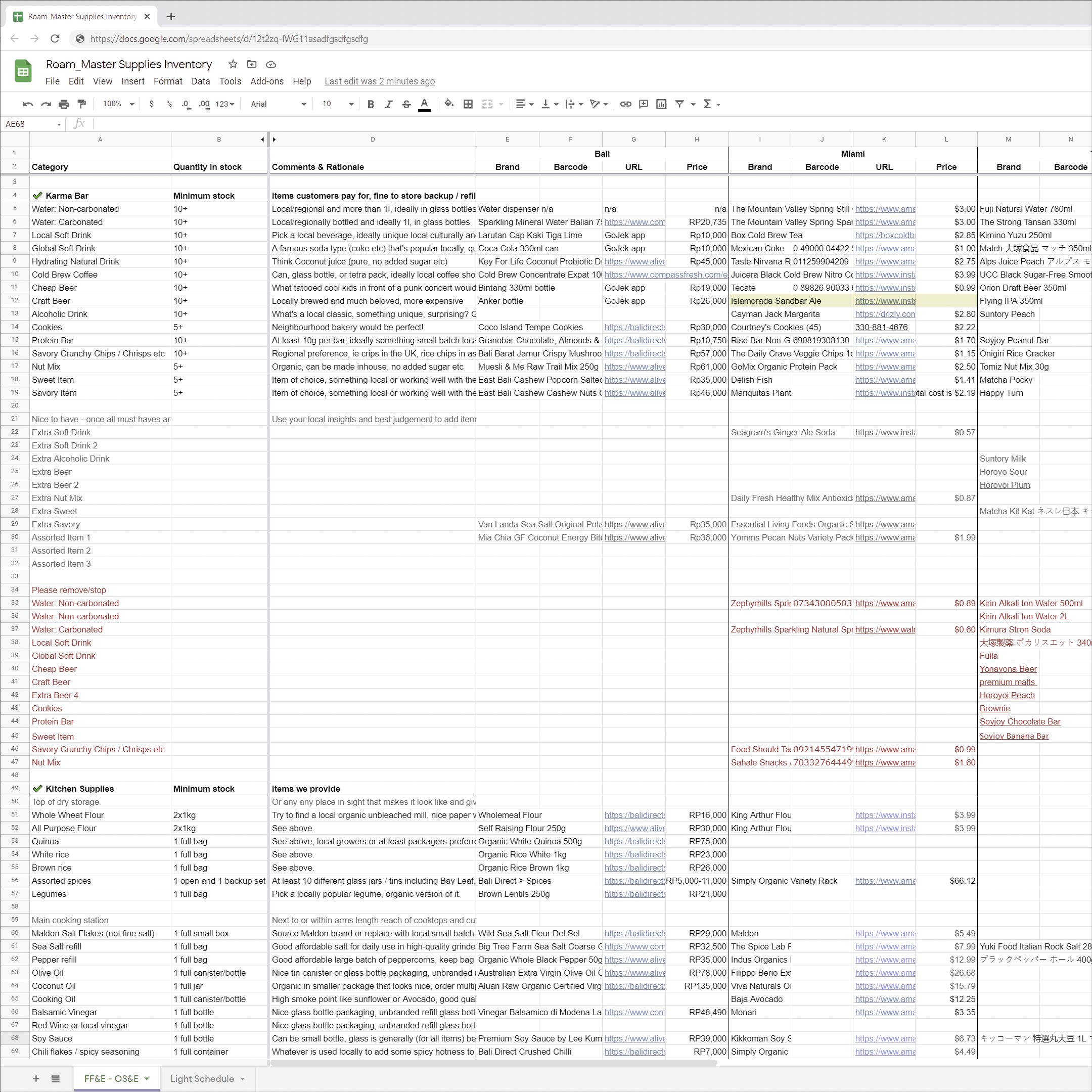
Task: Open the compassfresh.com link for Cold Brew Coffee
Action: point(666,275)
